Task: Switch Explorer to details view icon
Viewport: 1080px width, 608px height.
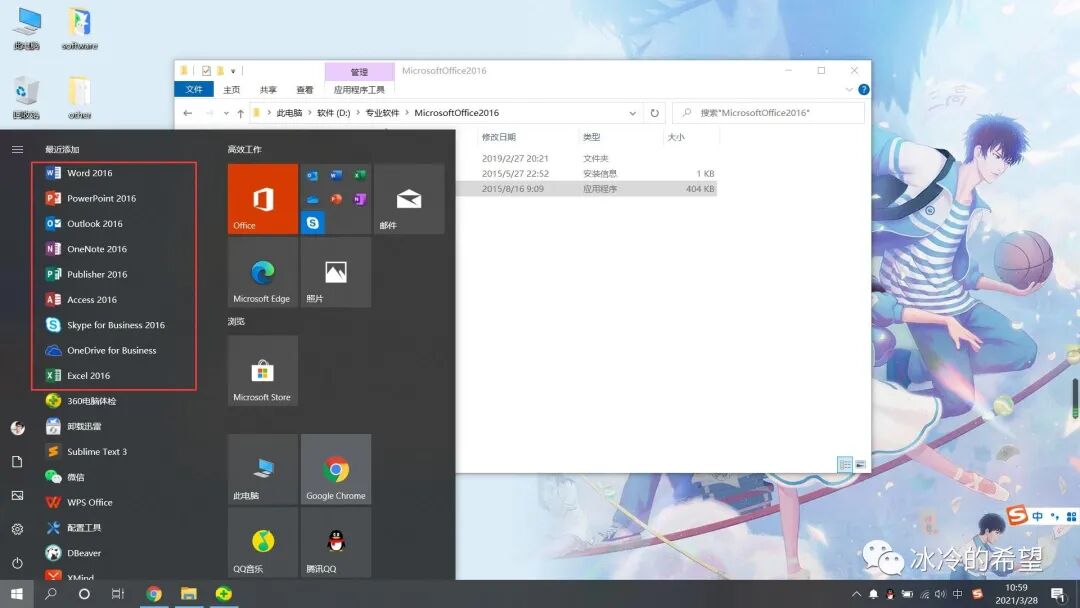Action: [844, 465]
